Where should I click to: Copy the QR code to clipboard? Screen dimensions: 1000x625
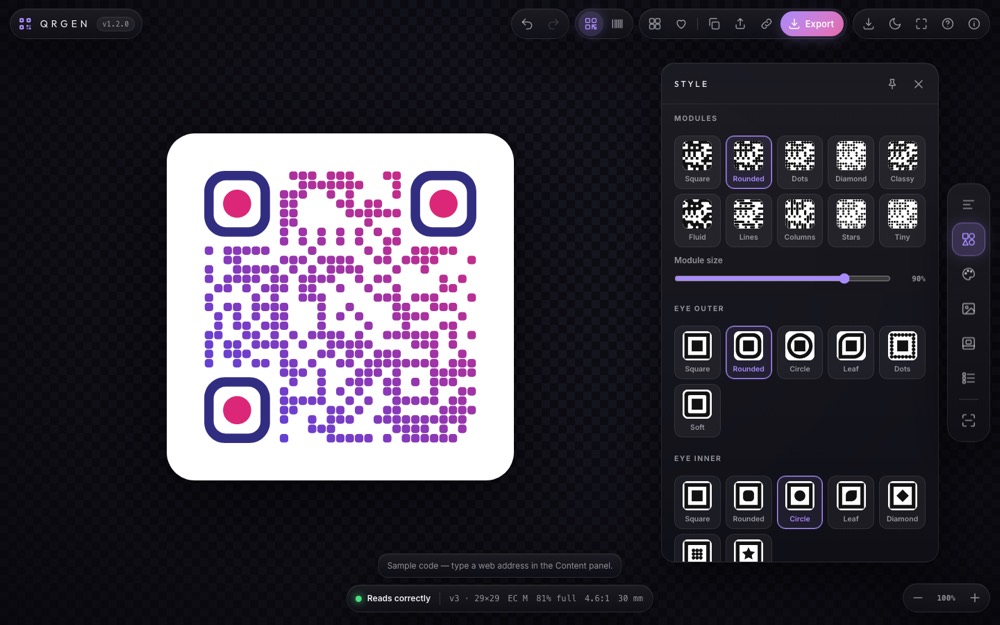[714, 24]
